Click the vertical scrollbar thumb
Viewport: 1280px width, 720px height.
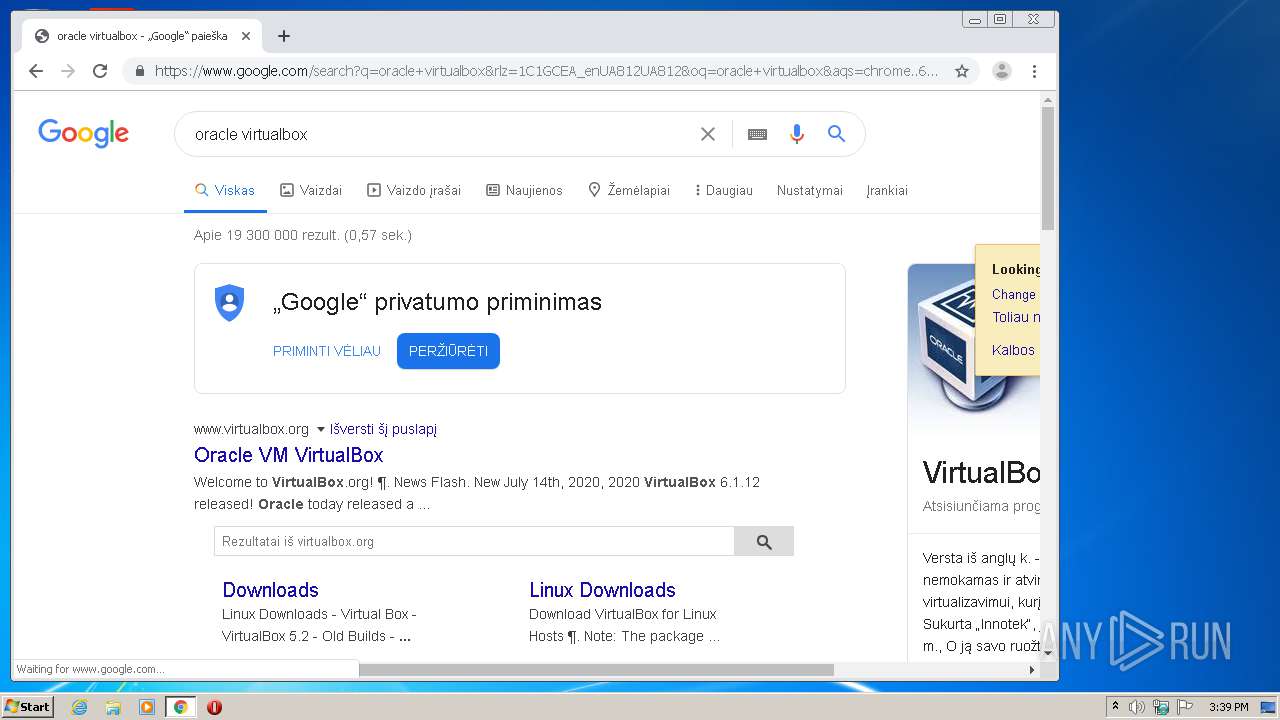[1048, 168]
